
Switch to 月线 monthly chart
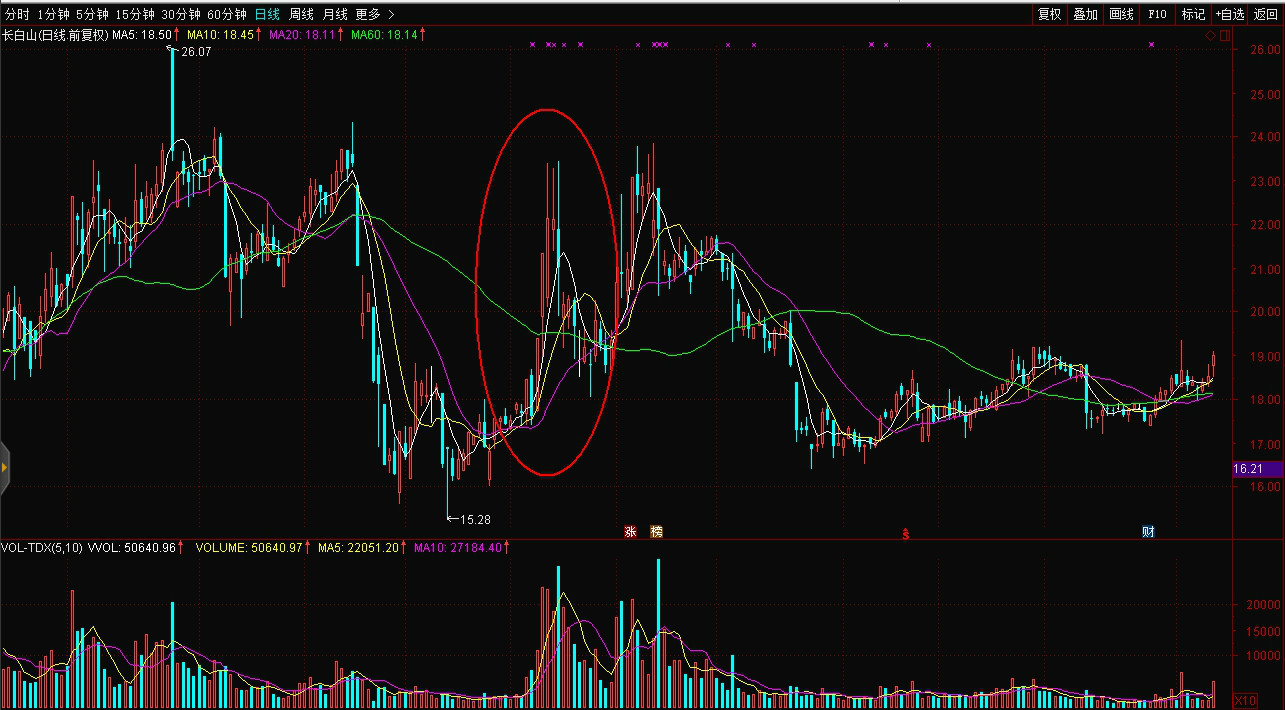coord(334,14)
